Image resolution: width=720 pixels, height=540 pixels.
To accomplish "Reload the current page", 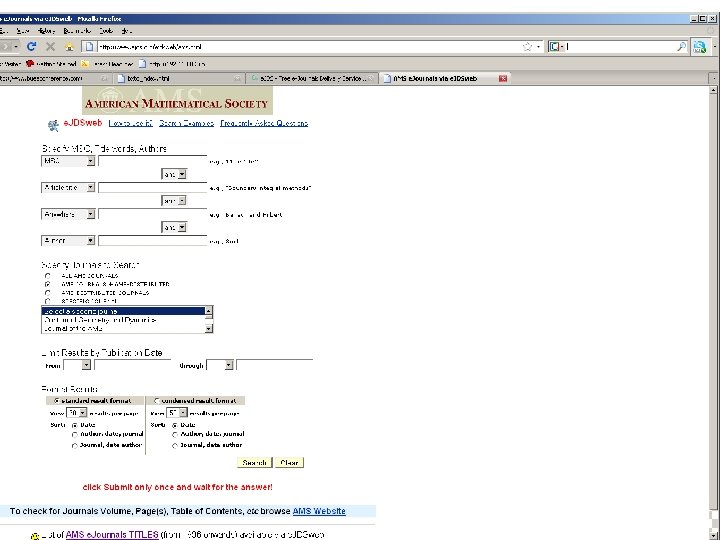I will (x=31, y=46).
